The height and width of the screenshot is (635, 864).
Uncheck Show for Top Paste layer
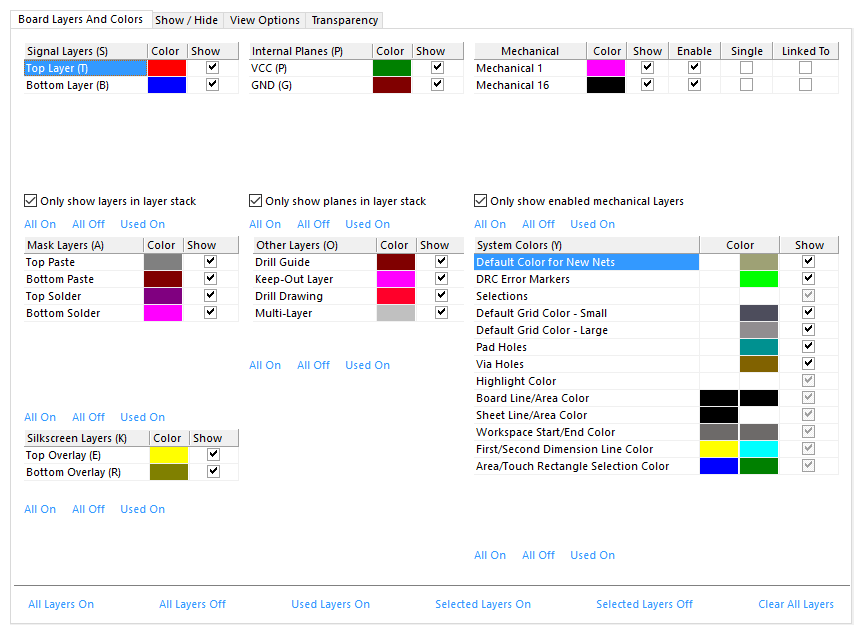(x=210, y=262)
